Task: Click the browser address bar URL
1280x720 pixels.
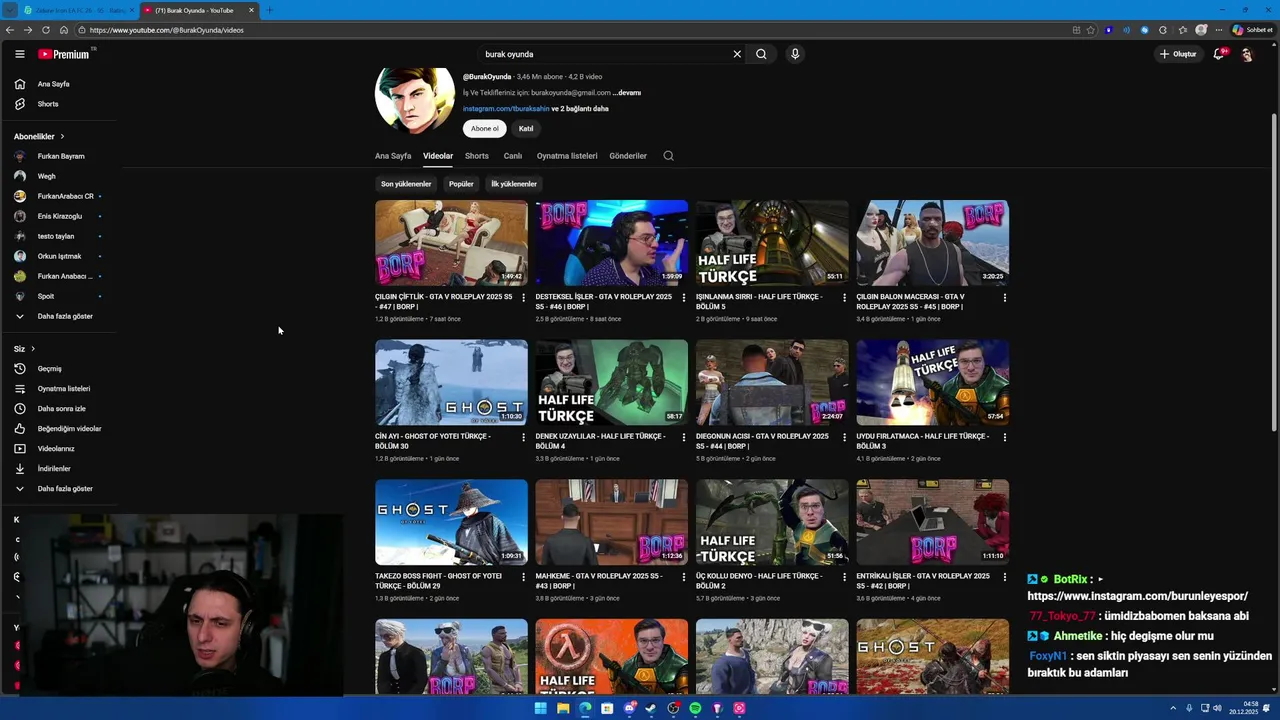Action: coord(166,30)
